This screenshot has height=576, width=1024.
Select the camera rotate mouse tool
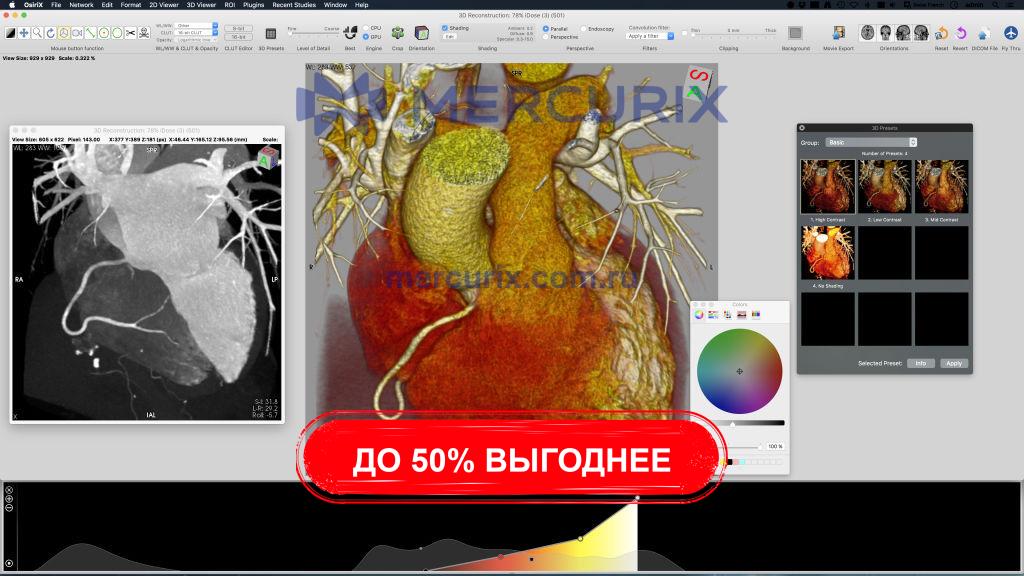pyautogui.click(x=77, y=33)
